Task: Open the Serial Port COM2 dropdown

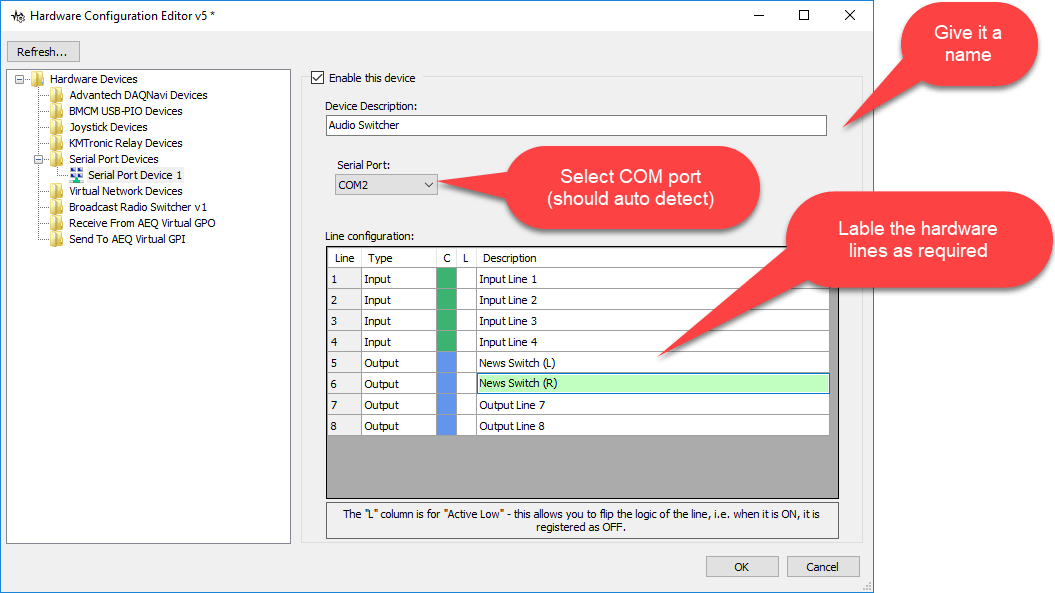Action: 386,185
